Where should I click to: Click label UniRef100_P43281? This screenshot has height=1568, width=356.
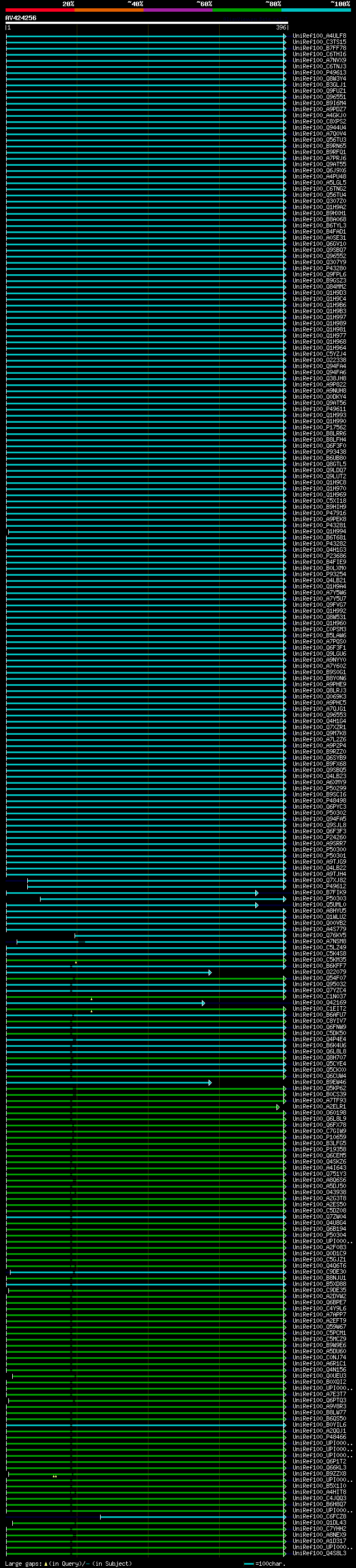tap(319, 525)
